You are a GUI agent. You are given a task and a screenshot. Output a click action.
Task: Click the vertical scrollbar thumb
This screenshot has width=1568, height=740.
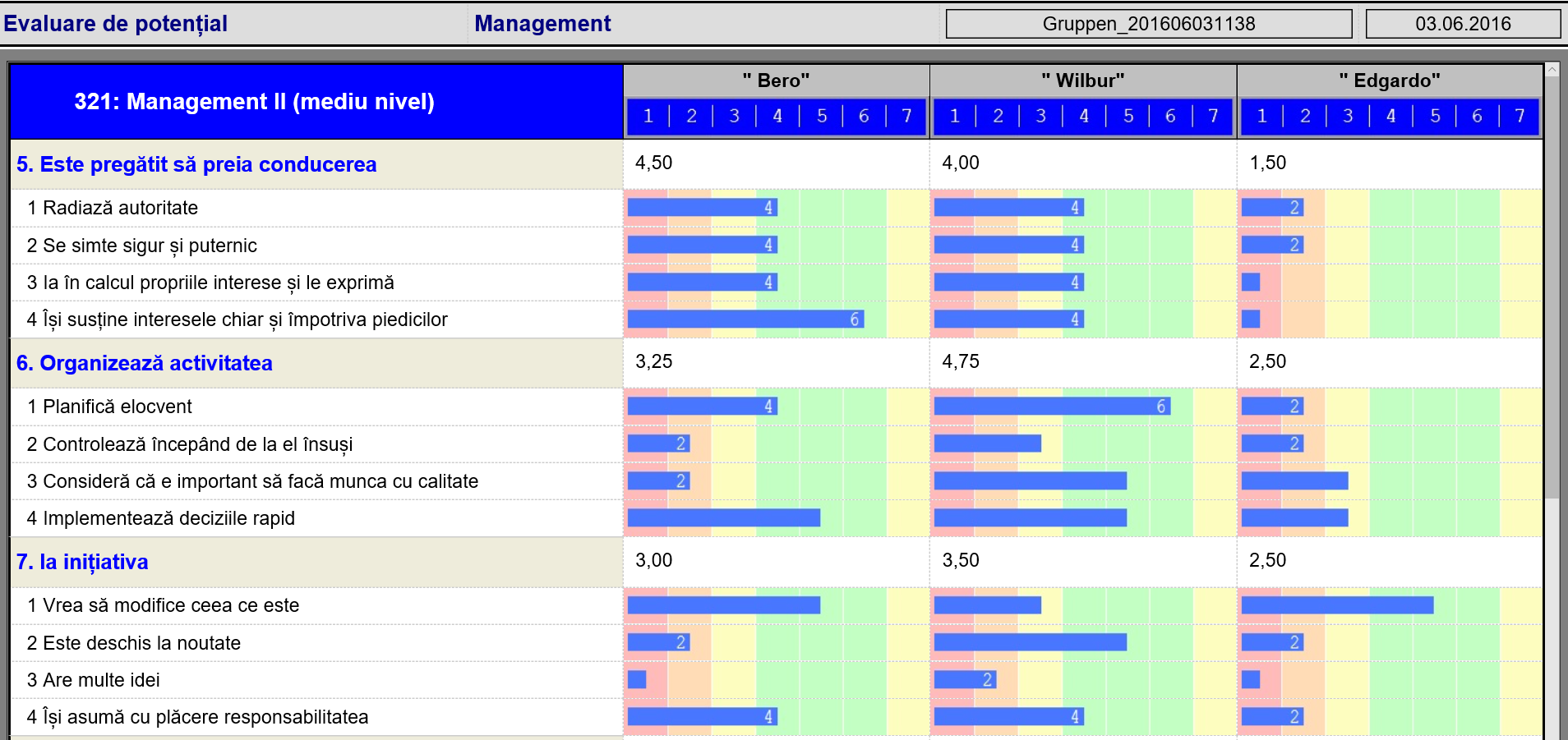[x=1552, y=287]
